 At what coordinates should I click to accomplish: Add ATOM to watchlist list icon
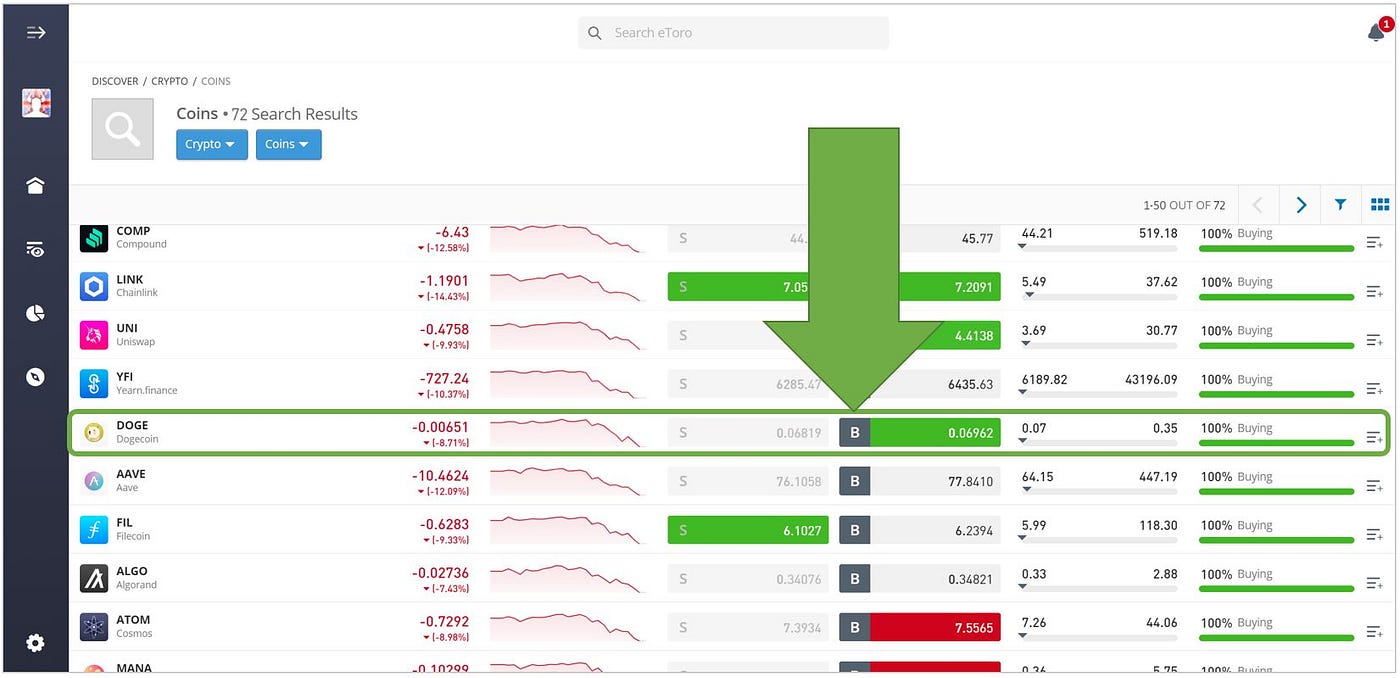point(1375,632)
